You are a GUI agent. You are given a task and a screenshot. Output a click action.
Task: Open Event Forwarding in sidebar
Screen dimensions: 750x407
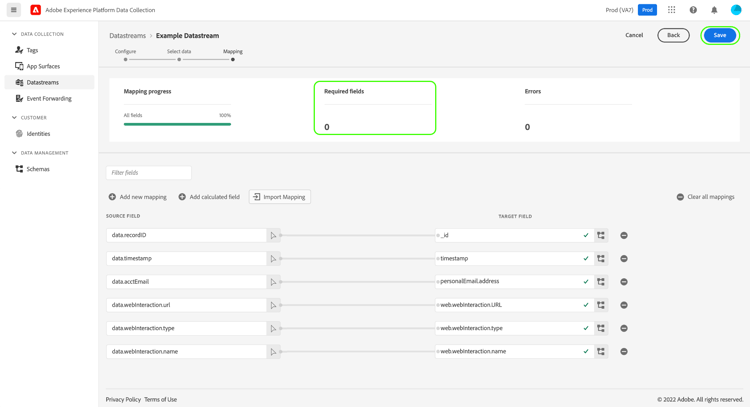click(x=49, y=99)
